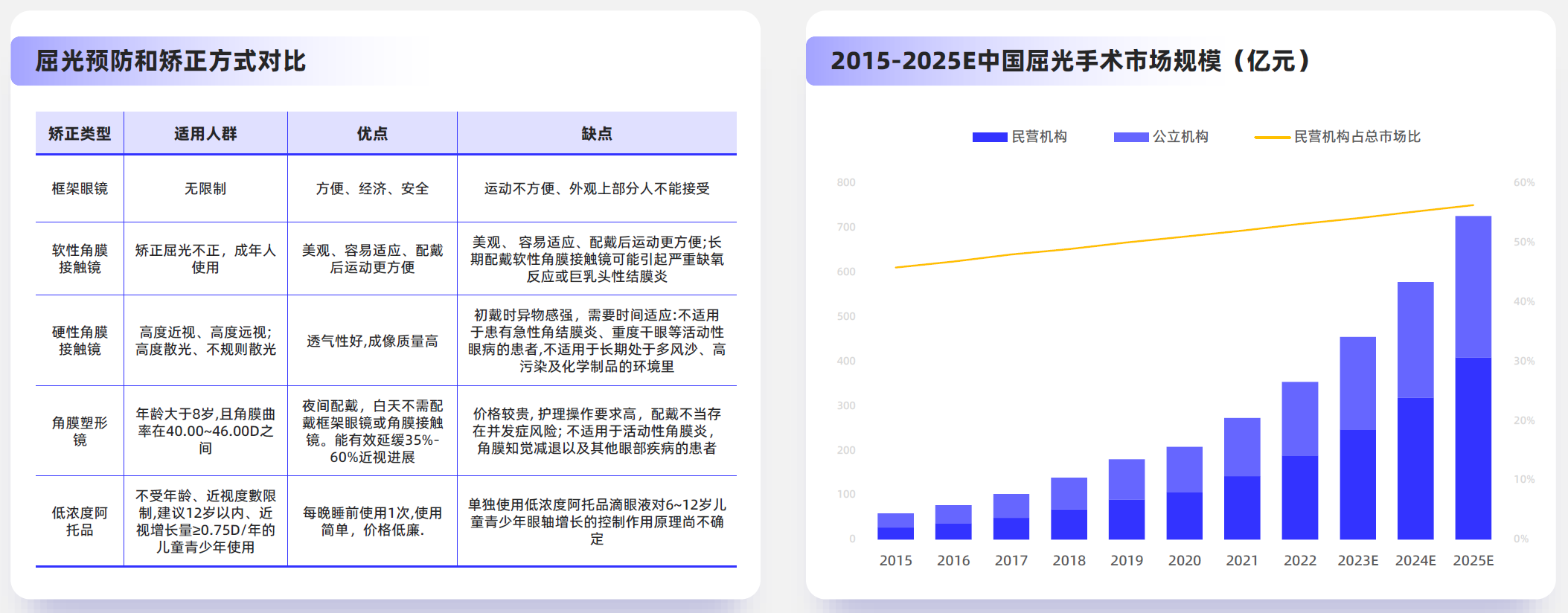Click the 民营机构占总市场比 legend label
This screenshot has height=613, width=1568.
click(x=1357, y=137)
